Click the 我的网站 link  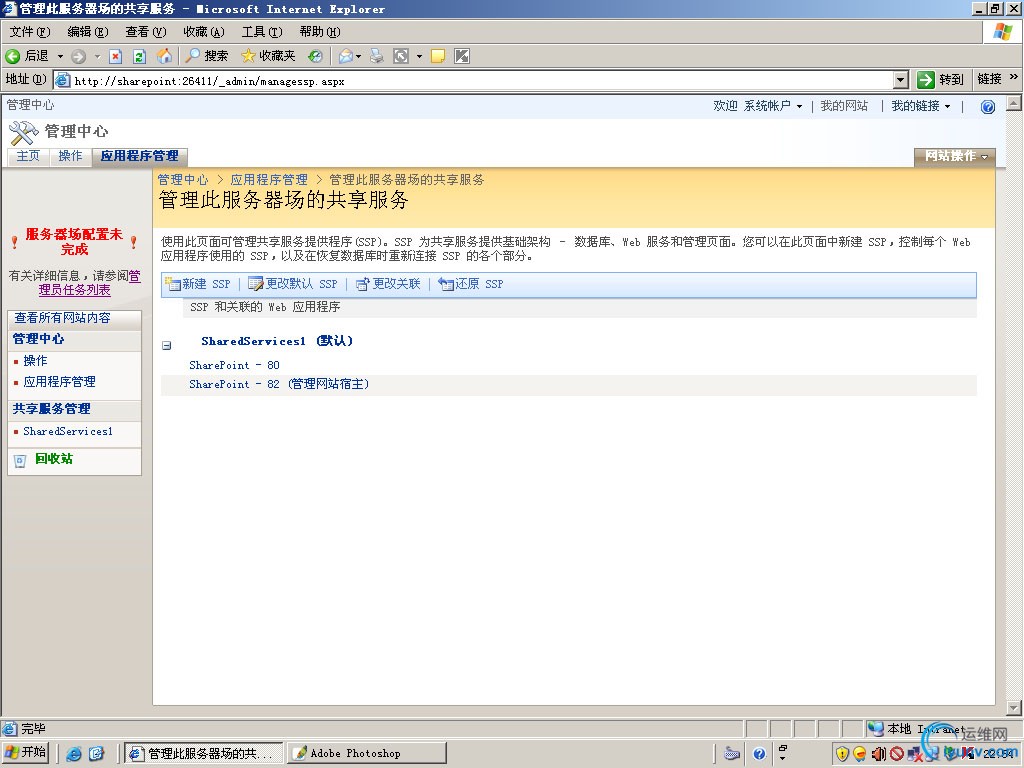coord(844,106)
